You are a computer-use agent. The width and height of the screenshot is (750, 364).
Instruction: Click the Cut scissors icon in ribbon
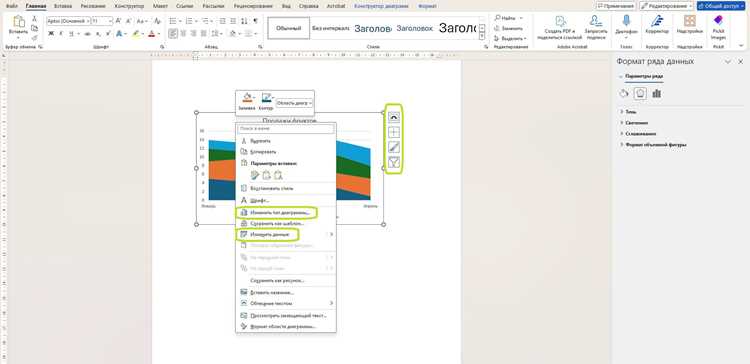pos(34,19)
